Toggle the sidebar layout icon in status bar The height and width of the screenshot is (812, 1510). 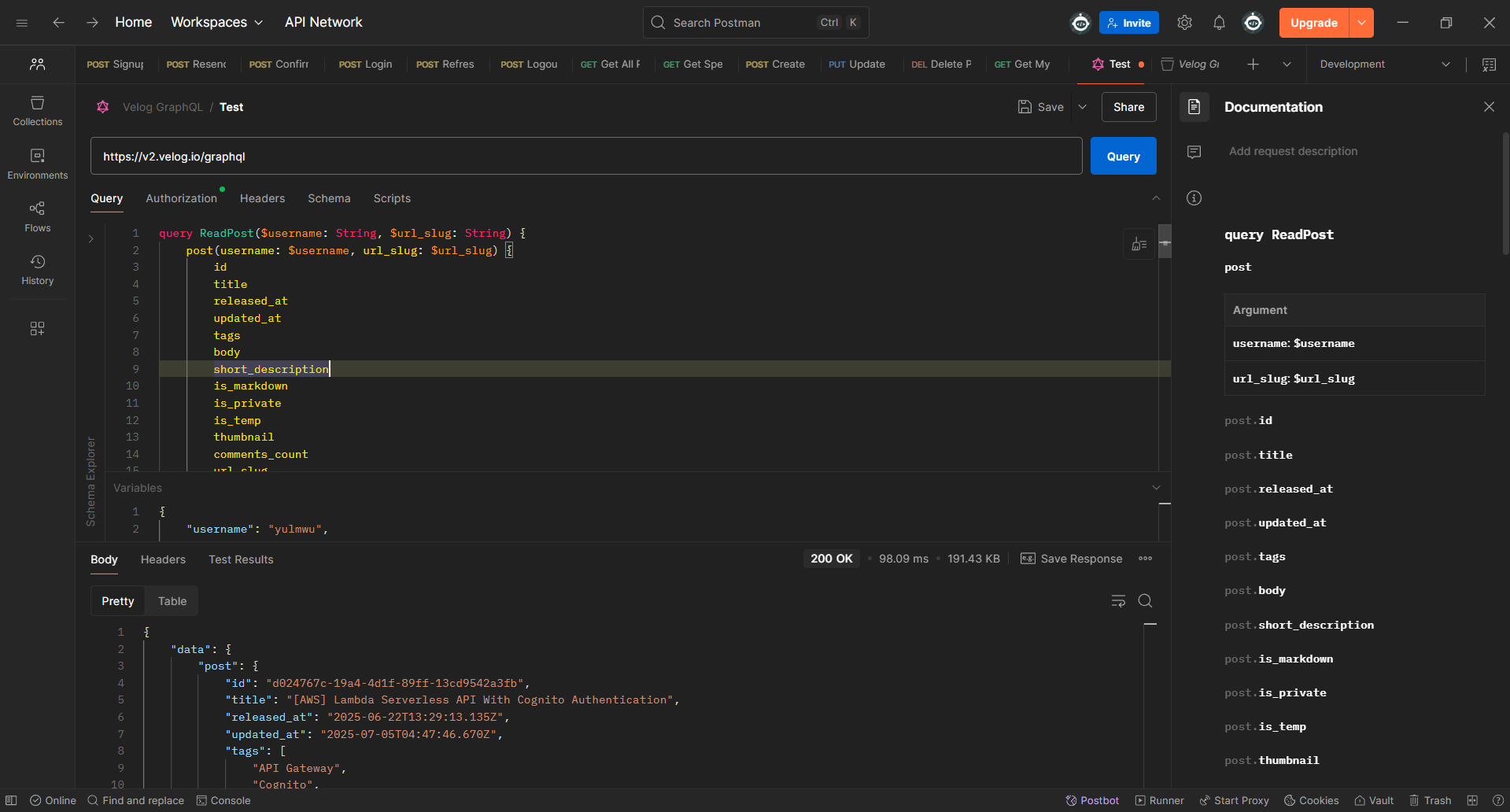pos(11,800)
